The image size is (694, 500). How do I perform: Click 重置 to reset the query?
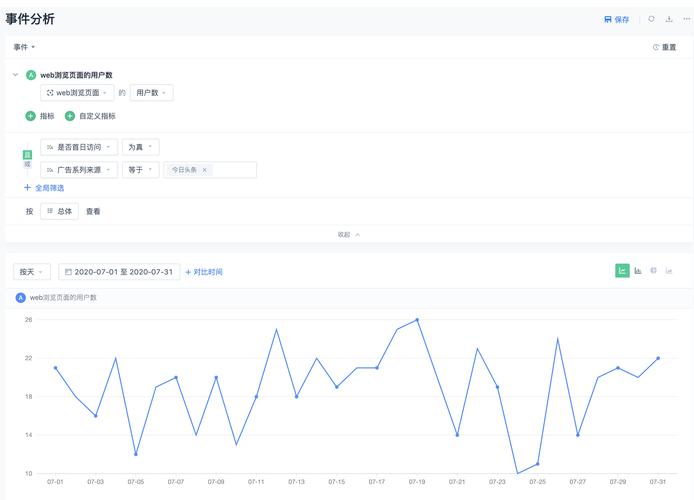[664, 47]
